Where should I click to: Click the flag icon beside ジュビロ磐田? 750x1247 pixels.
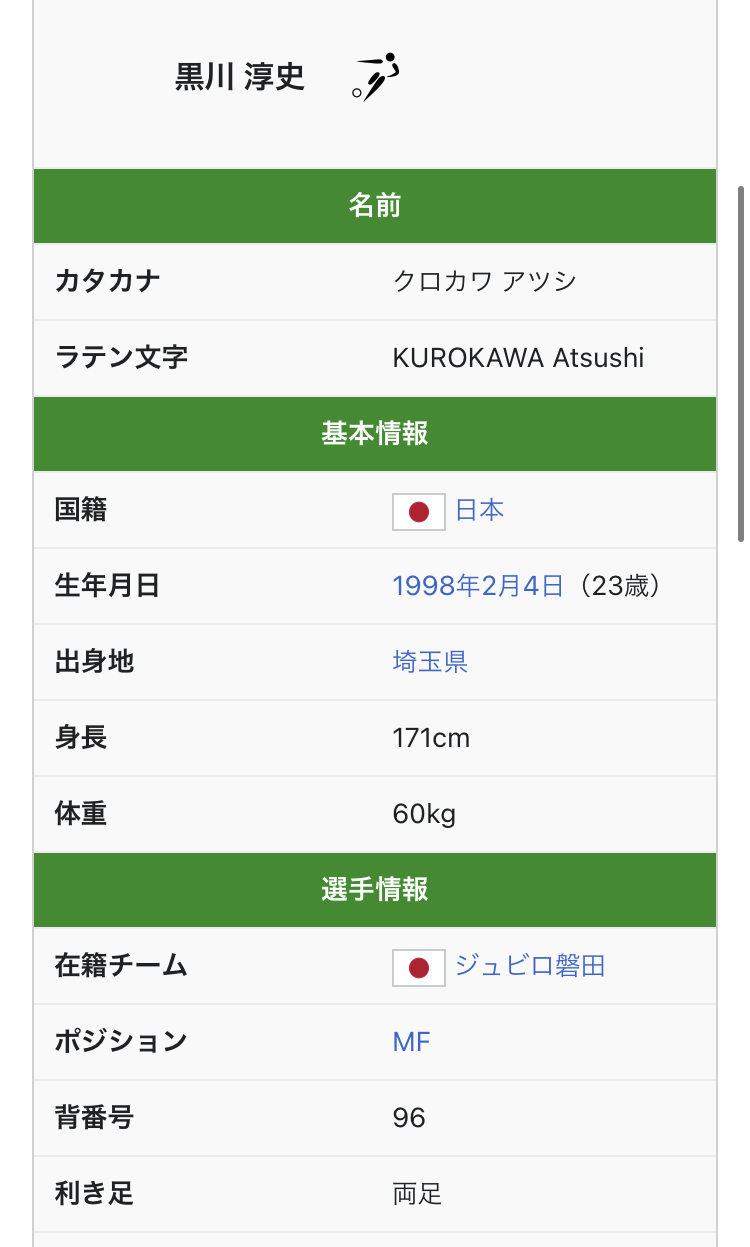point(418,968)
